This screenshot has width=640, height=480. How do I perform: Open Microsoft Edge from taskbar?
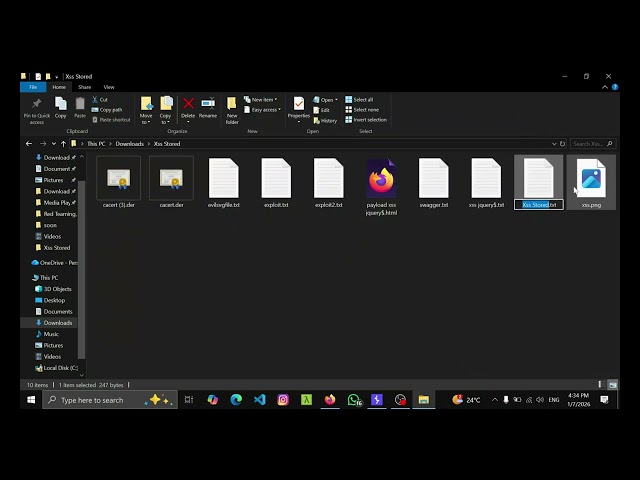click(x=236, y=400)
